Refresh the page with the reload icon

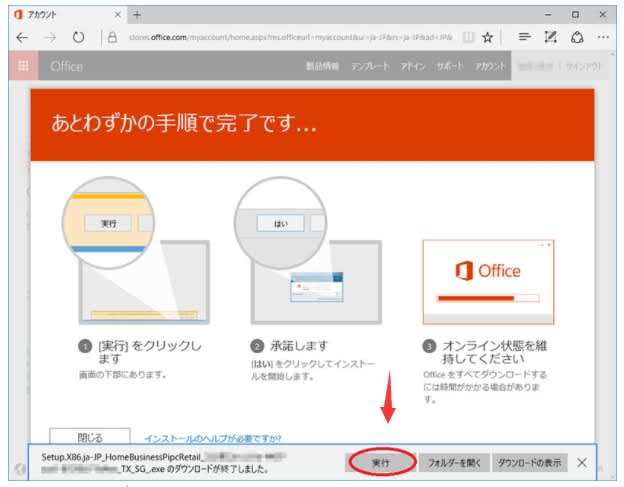(78, 37)
